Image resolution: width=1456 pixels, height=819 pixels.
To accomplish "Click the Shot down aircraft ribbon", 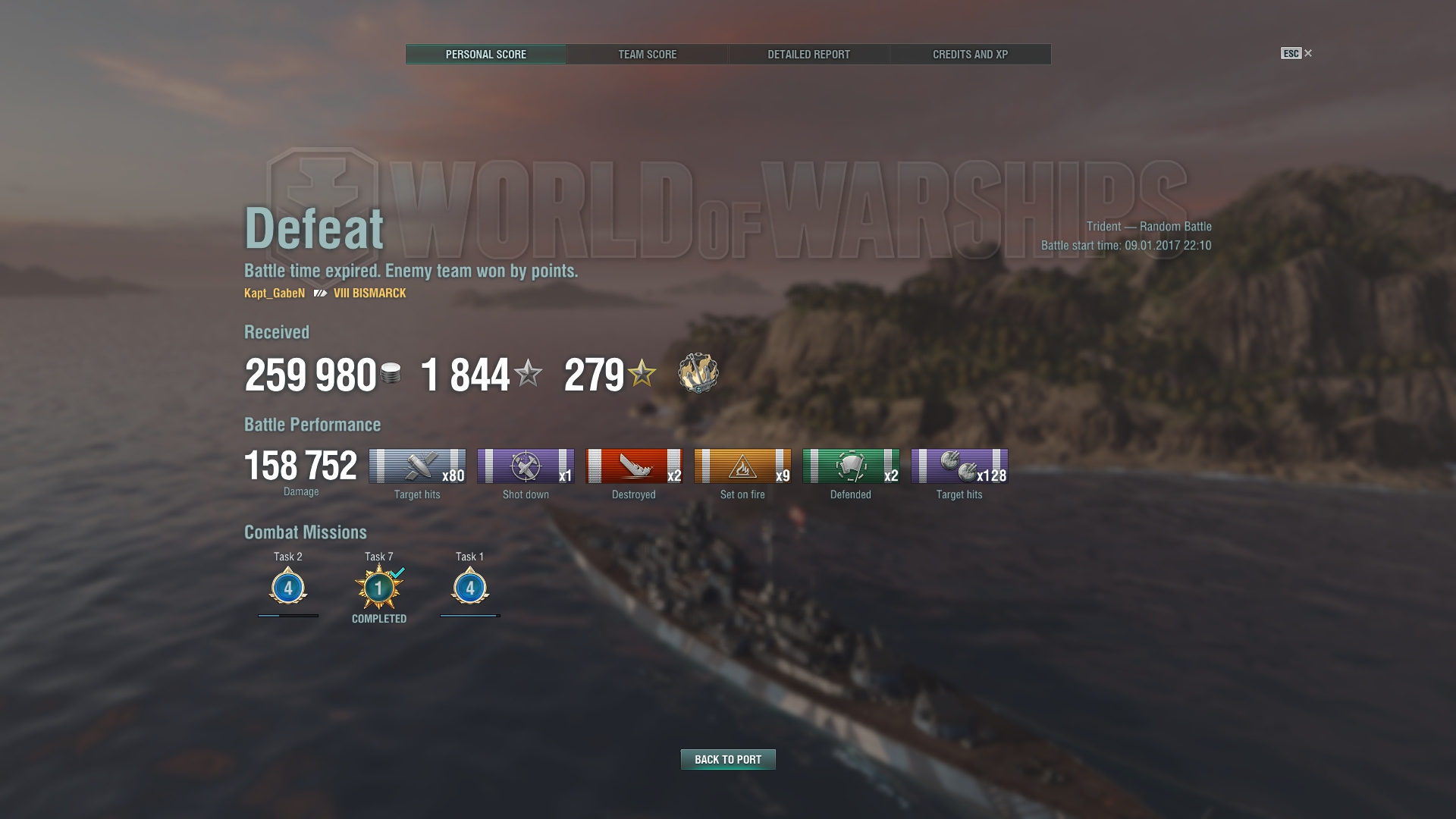I will (x=526, y=466).
